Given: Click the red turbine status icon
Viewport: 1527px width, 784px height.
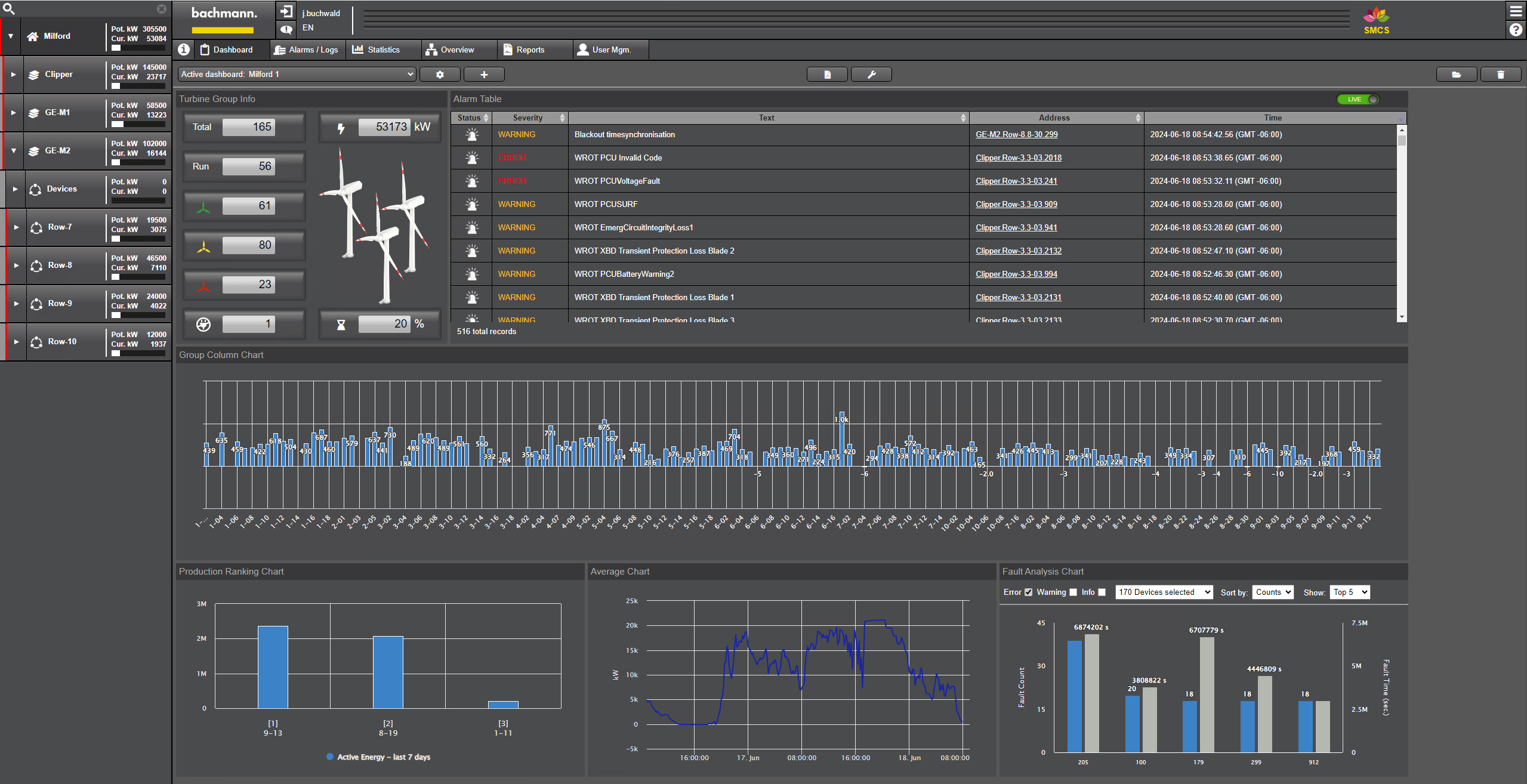Looking at the screenshot, I should pos(203,286).
